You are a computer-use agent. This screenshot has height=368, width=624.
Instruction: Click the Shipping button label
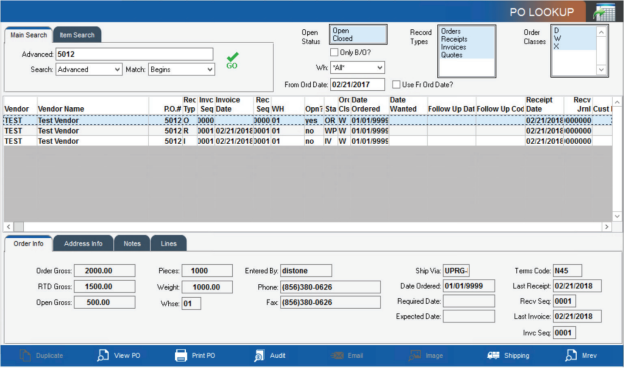tap(517, 356)
